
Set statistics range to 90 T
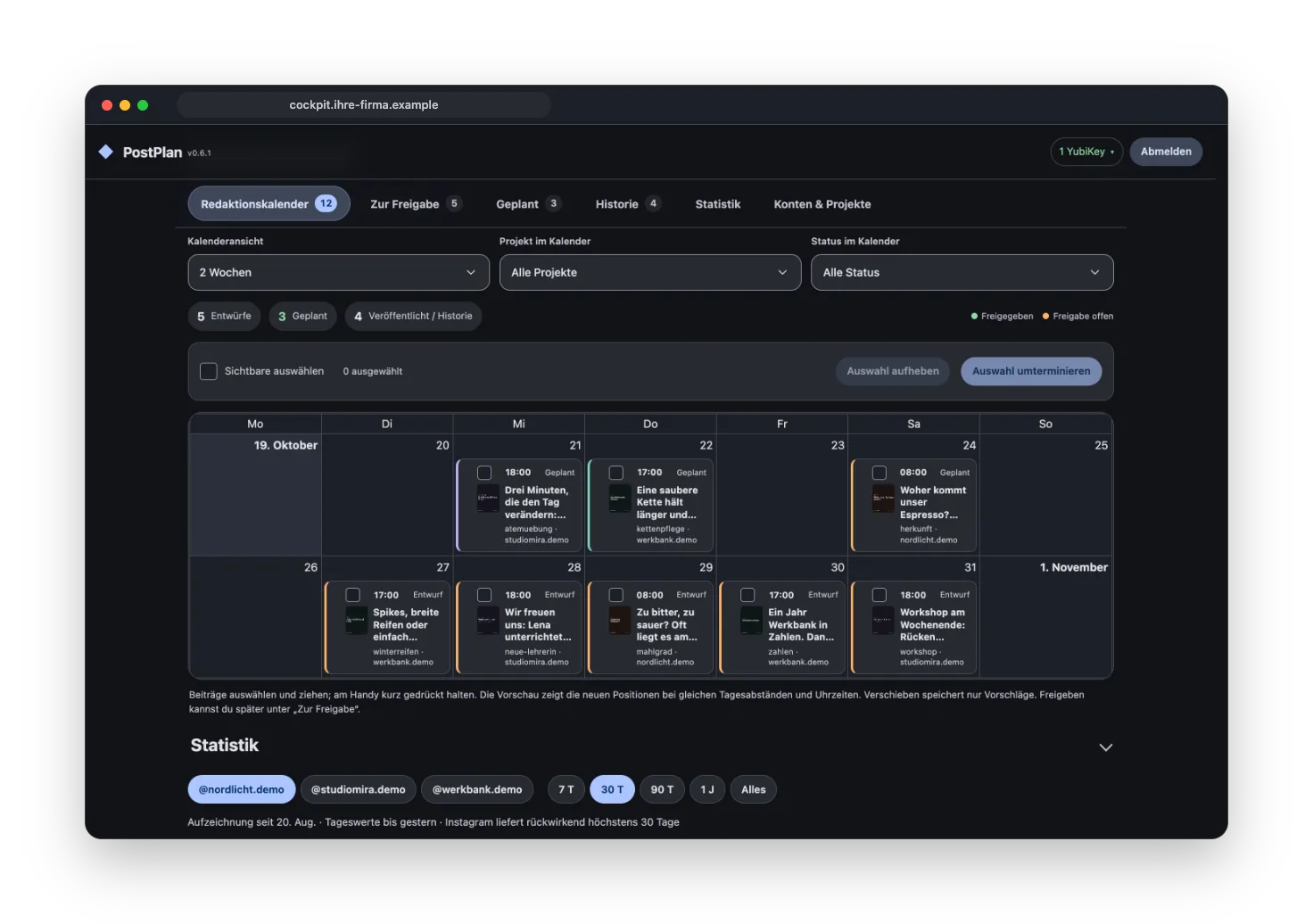click(662, 789)
